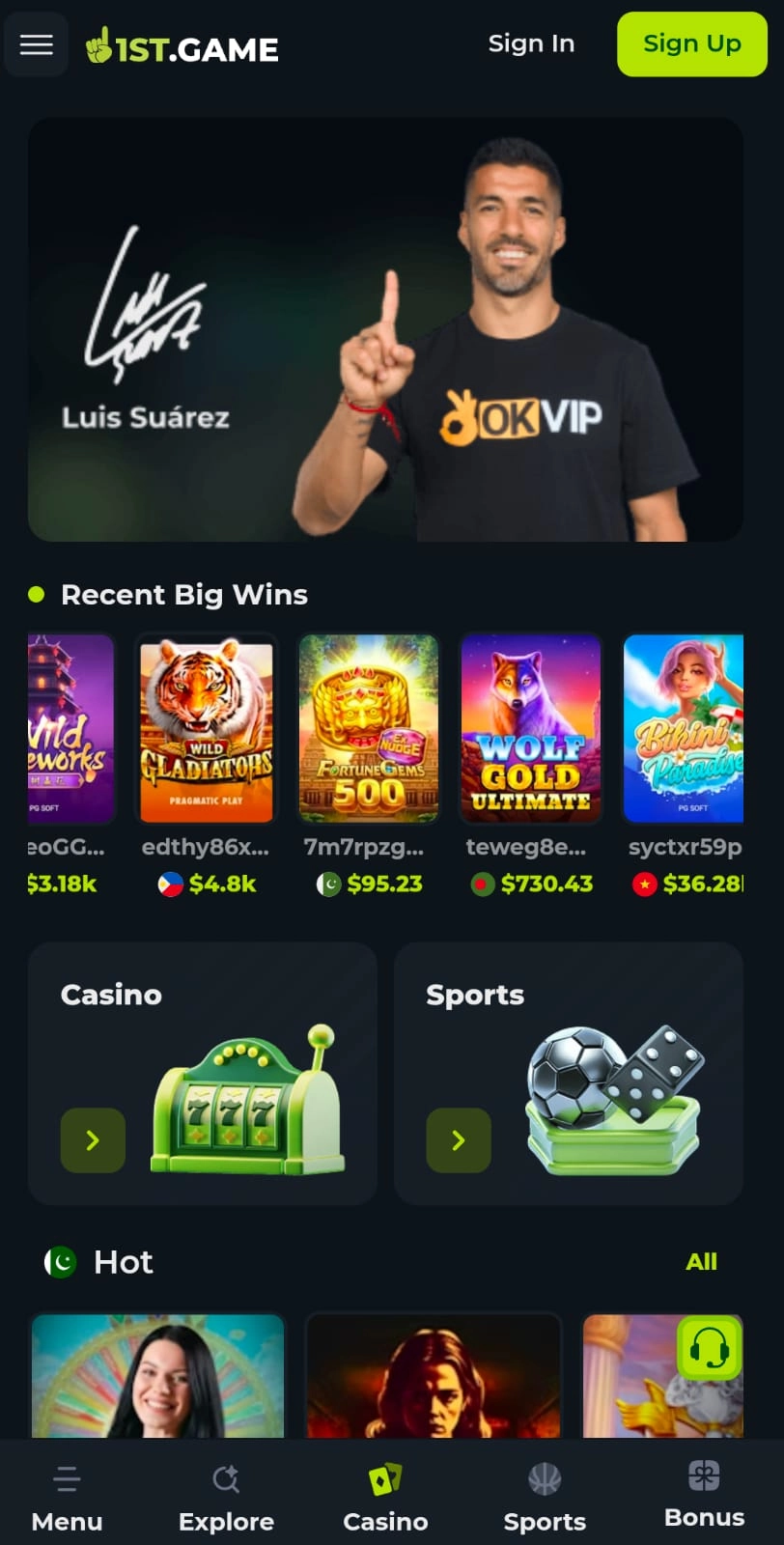Click the Luis Suárez OKVIP banner
Image resolution: width=784 pixels, height=1545 pixels.
point(385,329)
